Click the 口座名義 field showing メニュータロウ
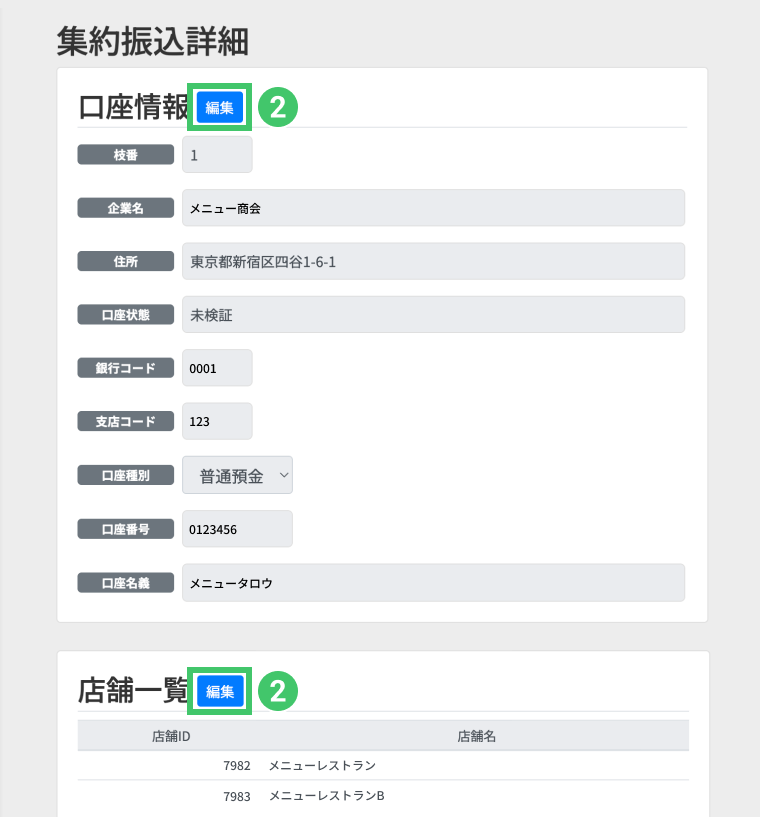The image size is (760, 817). click(x=432, y=582)
